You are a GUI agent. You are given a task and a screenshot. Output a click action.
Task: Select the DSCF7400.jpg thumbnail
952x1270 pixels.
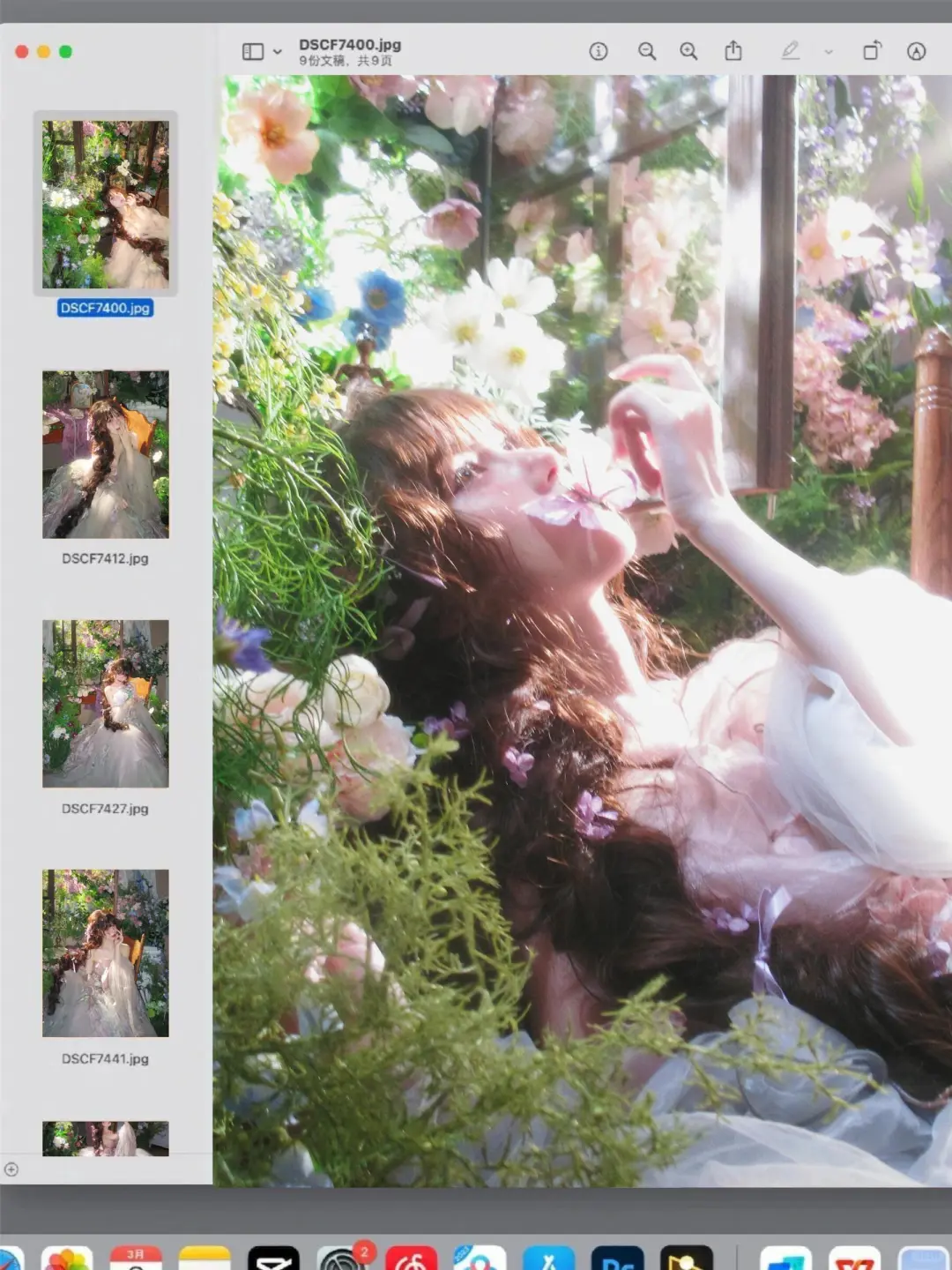[106, 205]
